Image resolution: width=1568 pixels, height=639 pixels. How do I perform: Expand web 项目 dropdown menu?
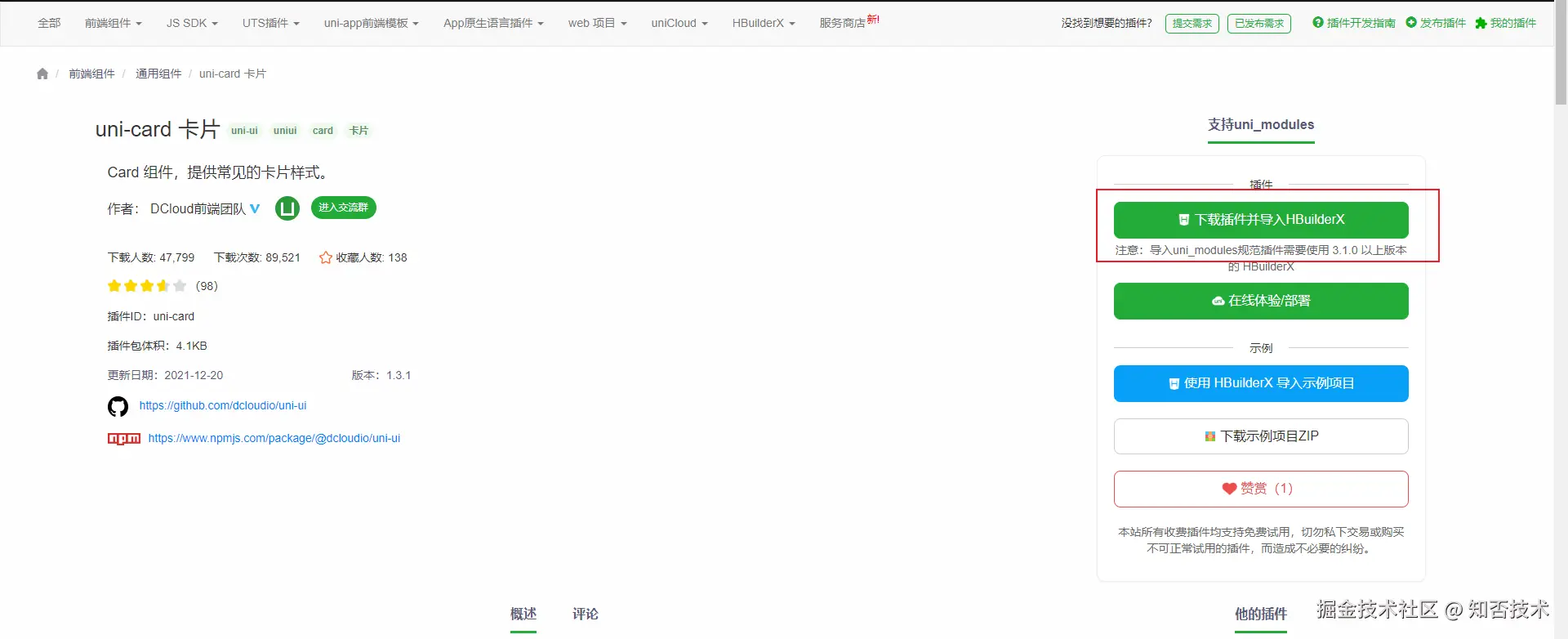coord(598,23)
